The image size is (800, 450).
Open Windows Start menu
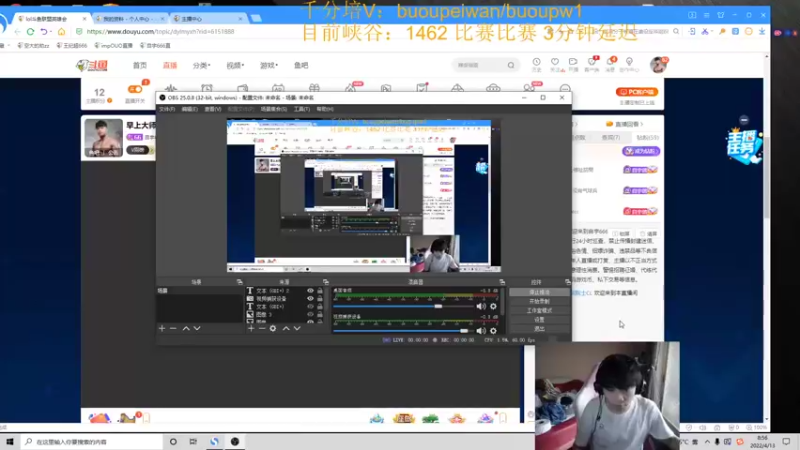point(10,442)
